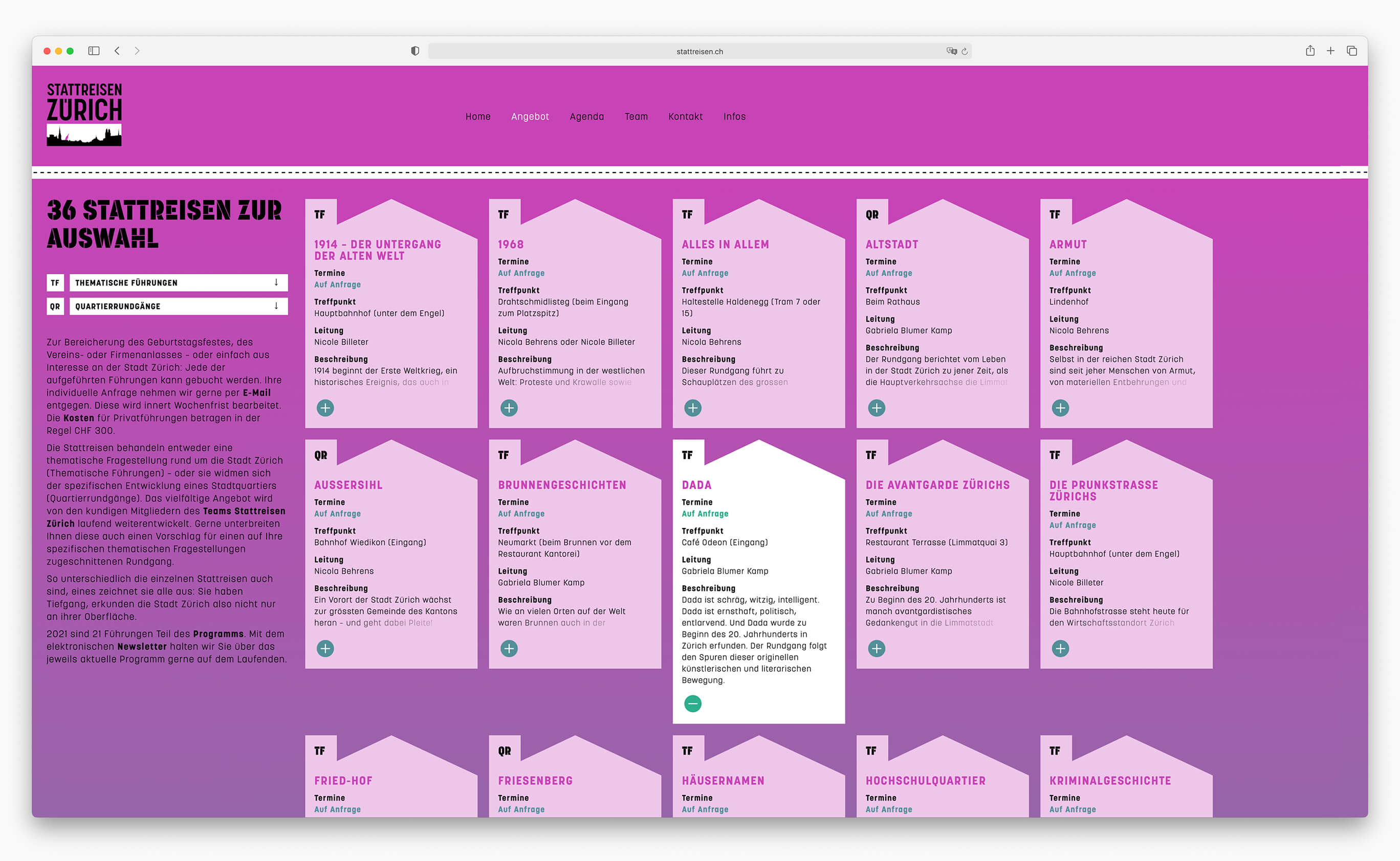Open Agenda menu item
The height and width of the screenshot is (861, 1400).
(586, 116)
